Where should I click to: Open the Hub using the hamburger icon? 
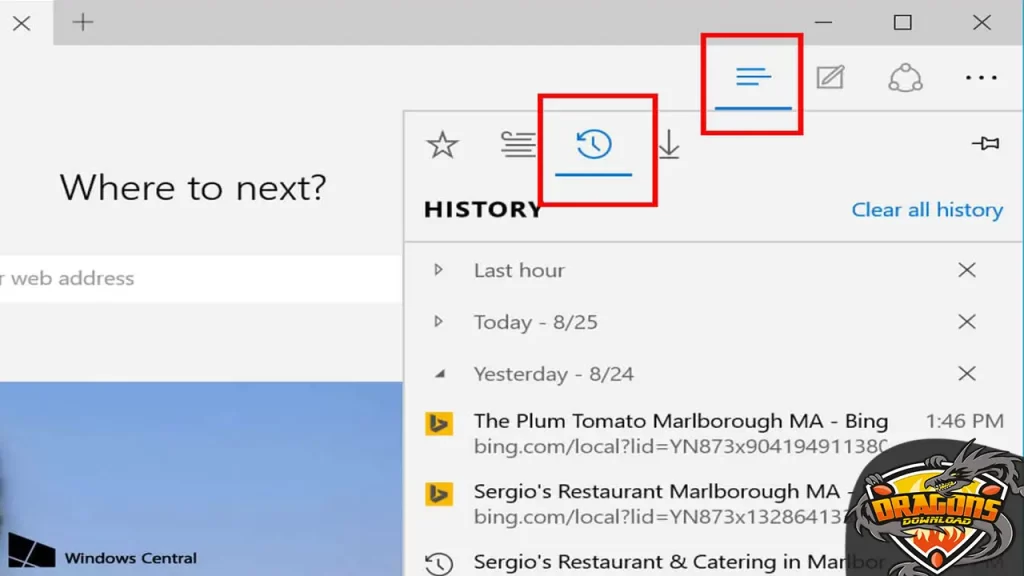(x=753, y=77)
